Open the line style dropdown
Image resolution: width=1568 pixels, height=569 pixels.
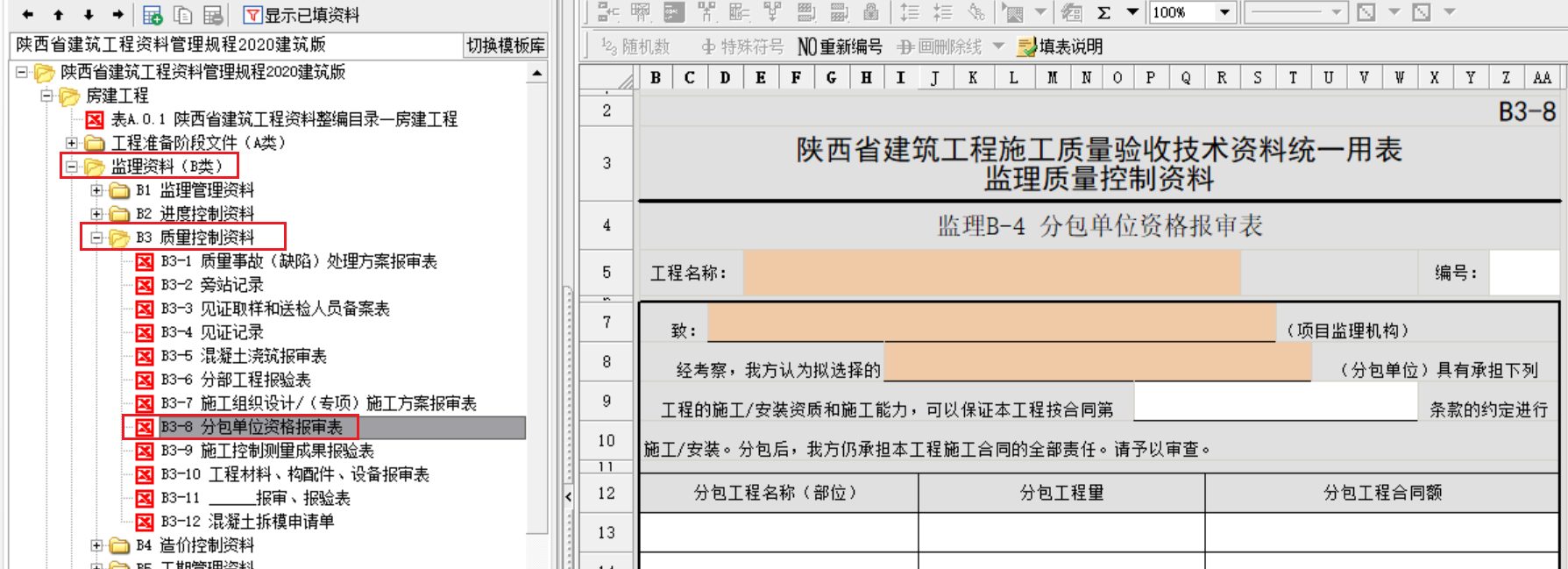1336,12
